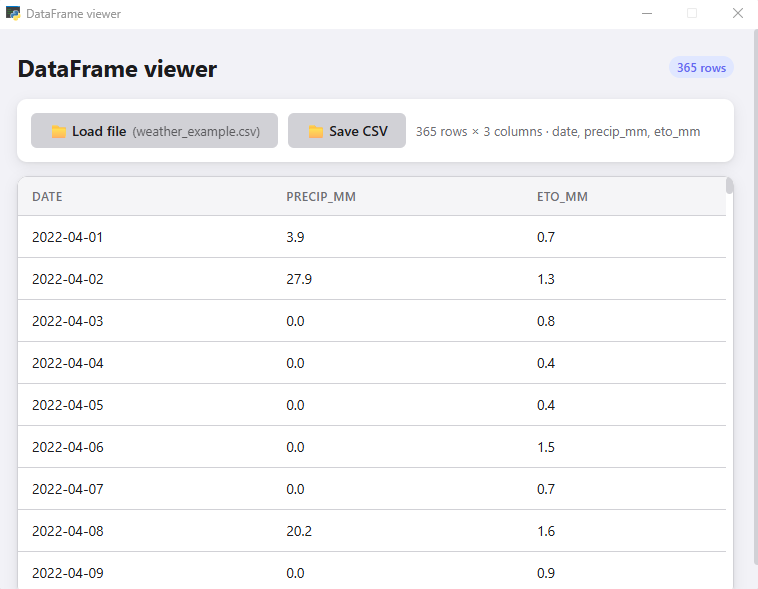Click the 2022-04-08 row date
Viewport: 758px width, 589px height.
tap(68, 531)
